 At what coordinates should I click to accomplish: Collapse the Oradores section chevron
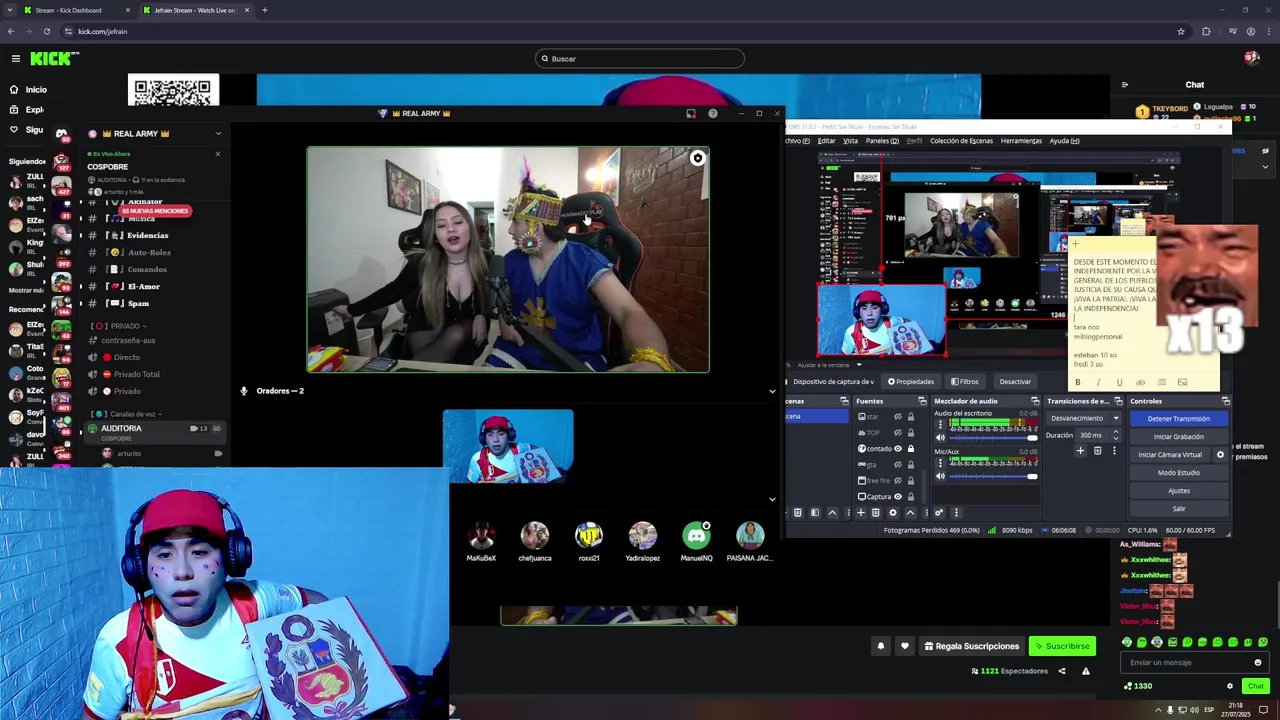tap(772, 391)
